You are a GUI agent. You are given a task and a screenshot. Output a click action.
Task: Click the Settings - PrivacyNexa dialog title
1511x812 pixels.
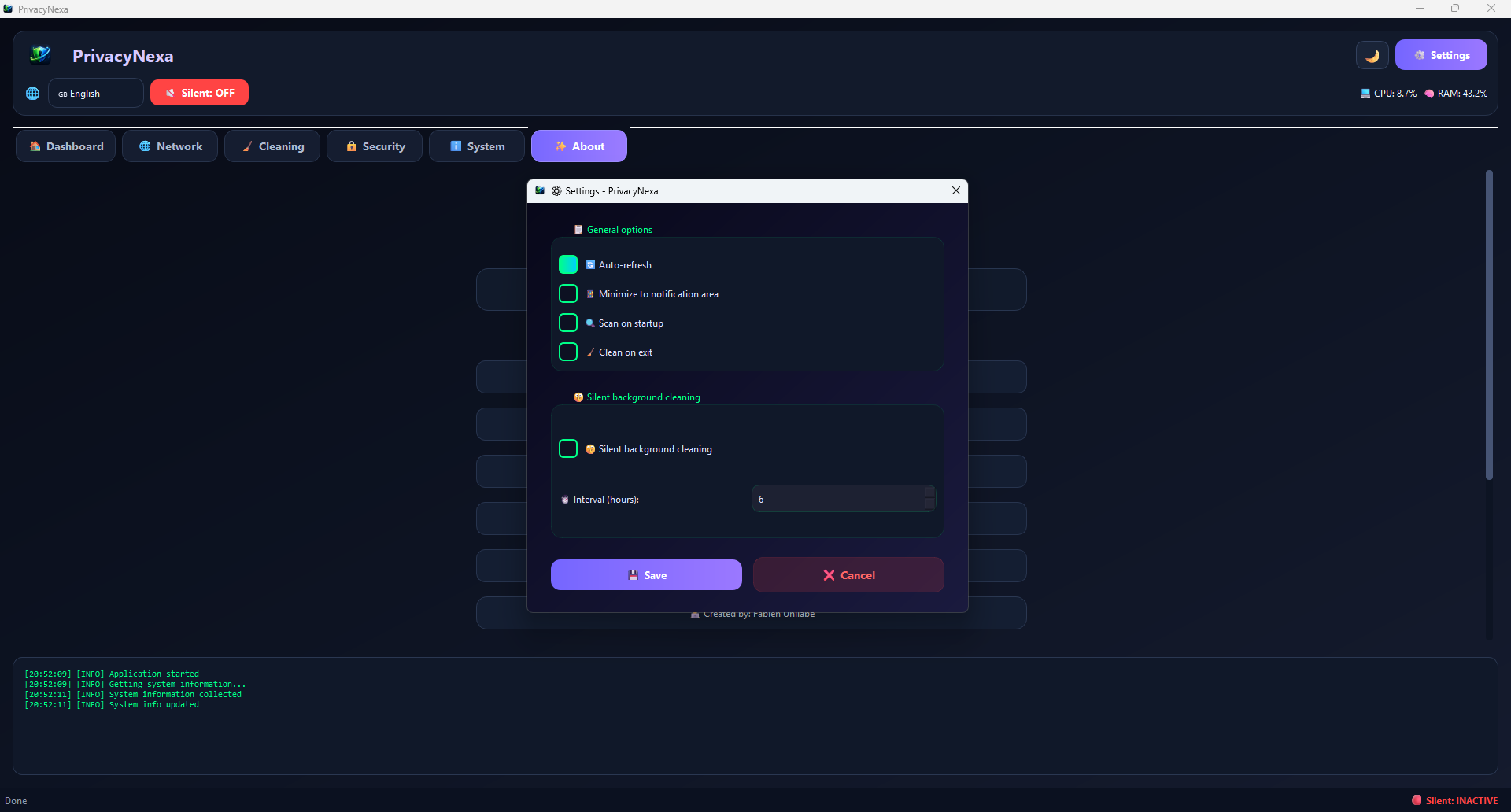click(x=611, y=191)
